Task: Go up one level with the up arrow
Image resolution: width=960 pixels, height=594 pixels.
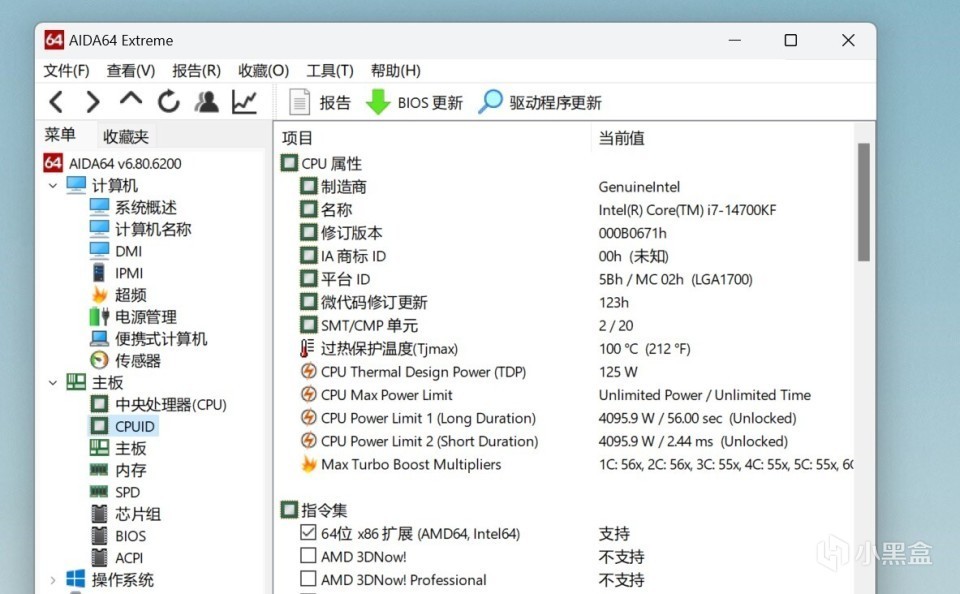Action: (130, 99)
